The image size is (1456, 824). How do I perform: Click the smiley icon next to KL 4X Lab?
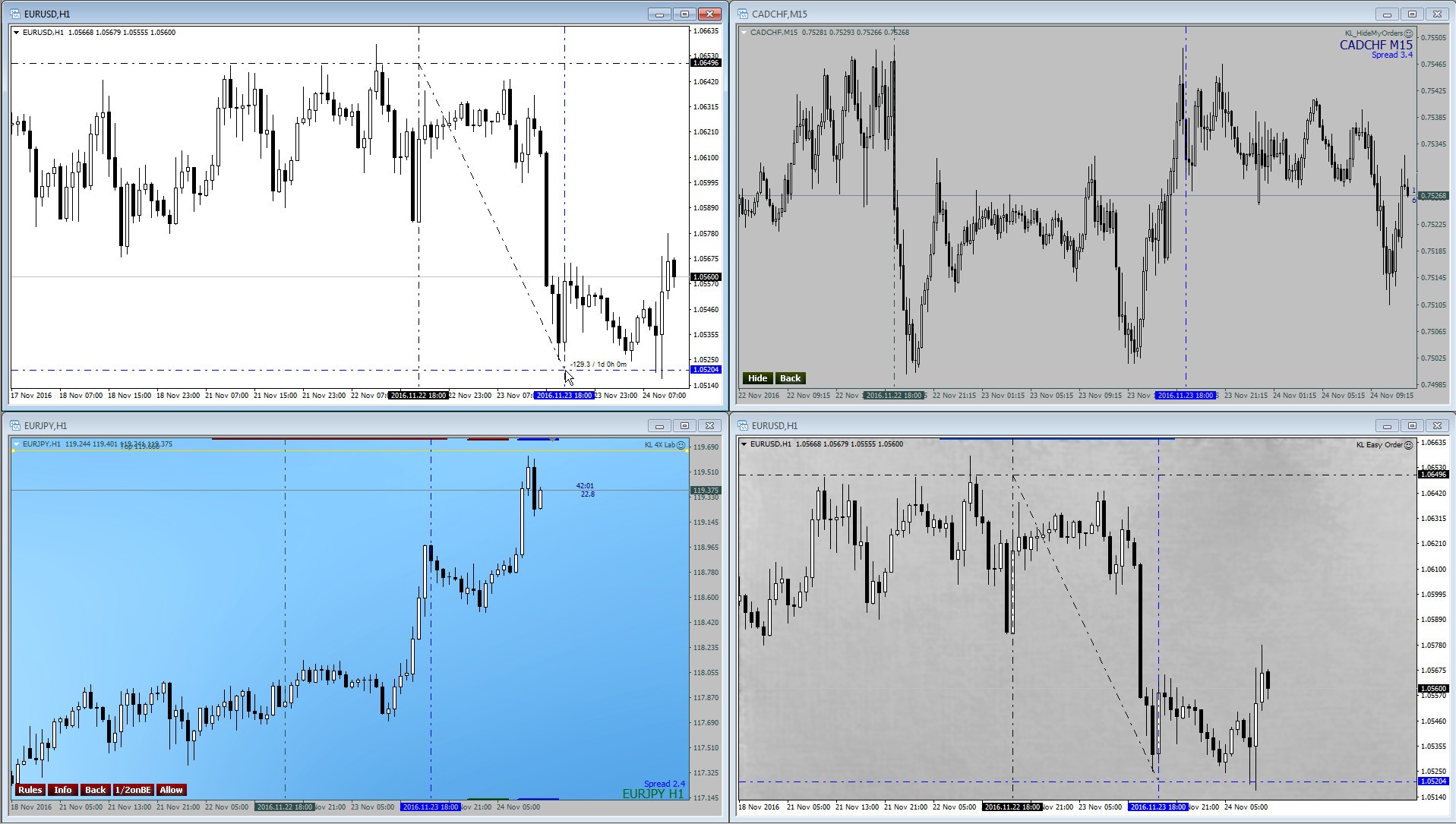681,445
